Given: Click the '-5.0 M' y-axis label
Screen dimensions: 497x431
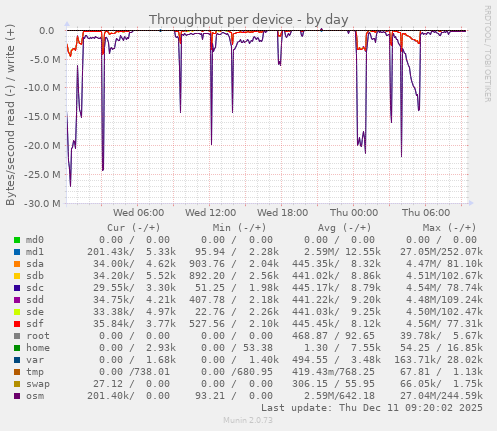Looking at the screenshot, I should pos(45,60).
